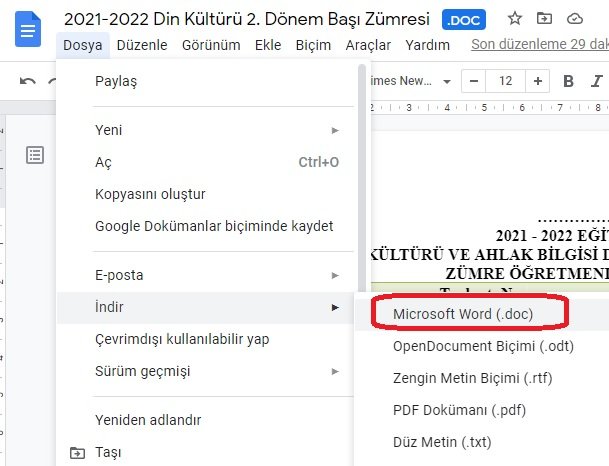Open the Yardım menu
The image size is (609, 466).
(428, 45)
